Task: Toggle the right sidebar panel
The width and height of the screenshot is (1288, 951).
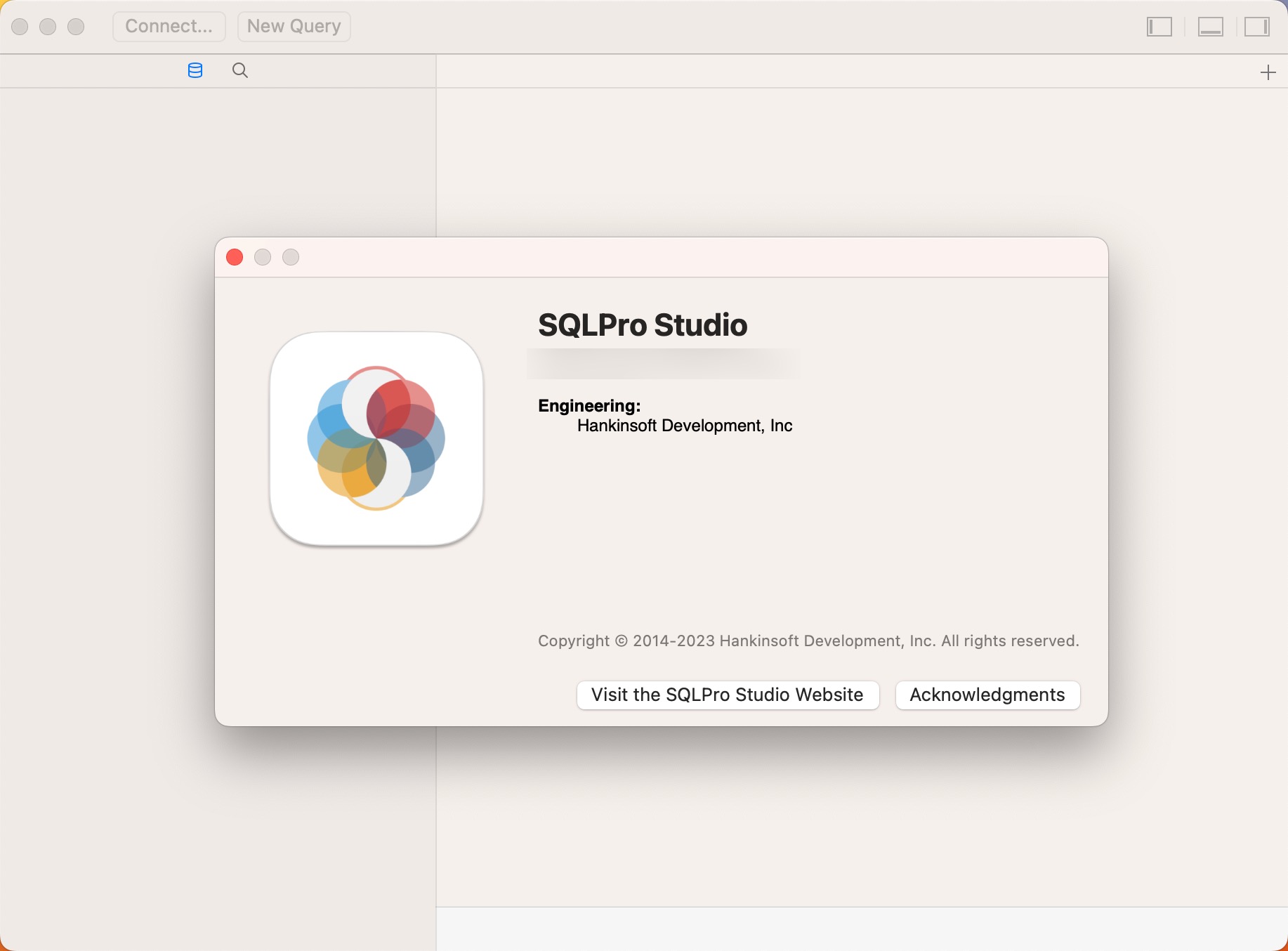Action: click(1257, 27)
